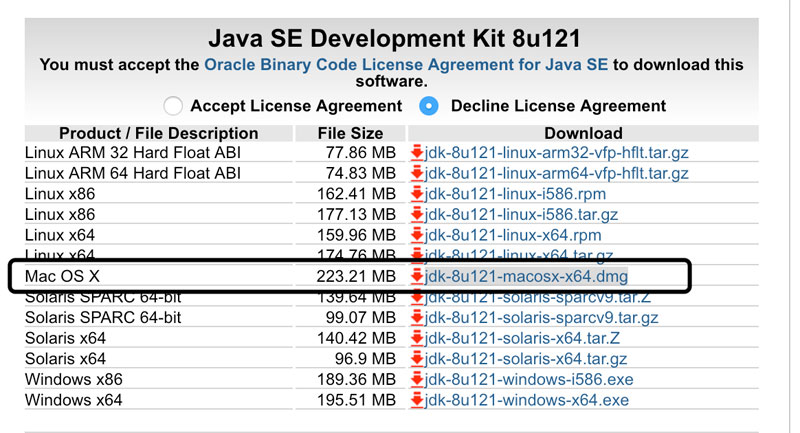Download jdk-8u121-linux-x64.rpm file

click(x=513, y=235)
